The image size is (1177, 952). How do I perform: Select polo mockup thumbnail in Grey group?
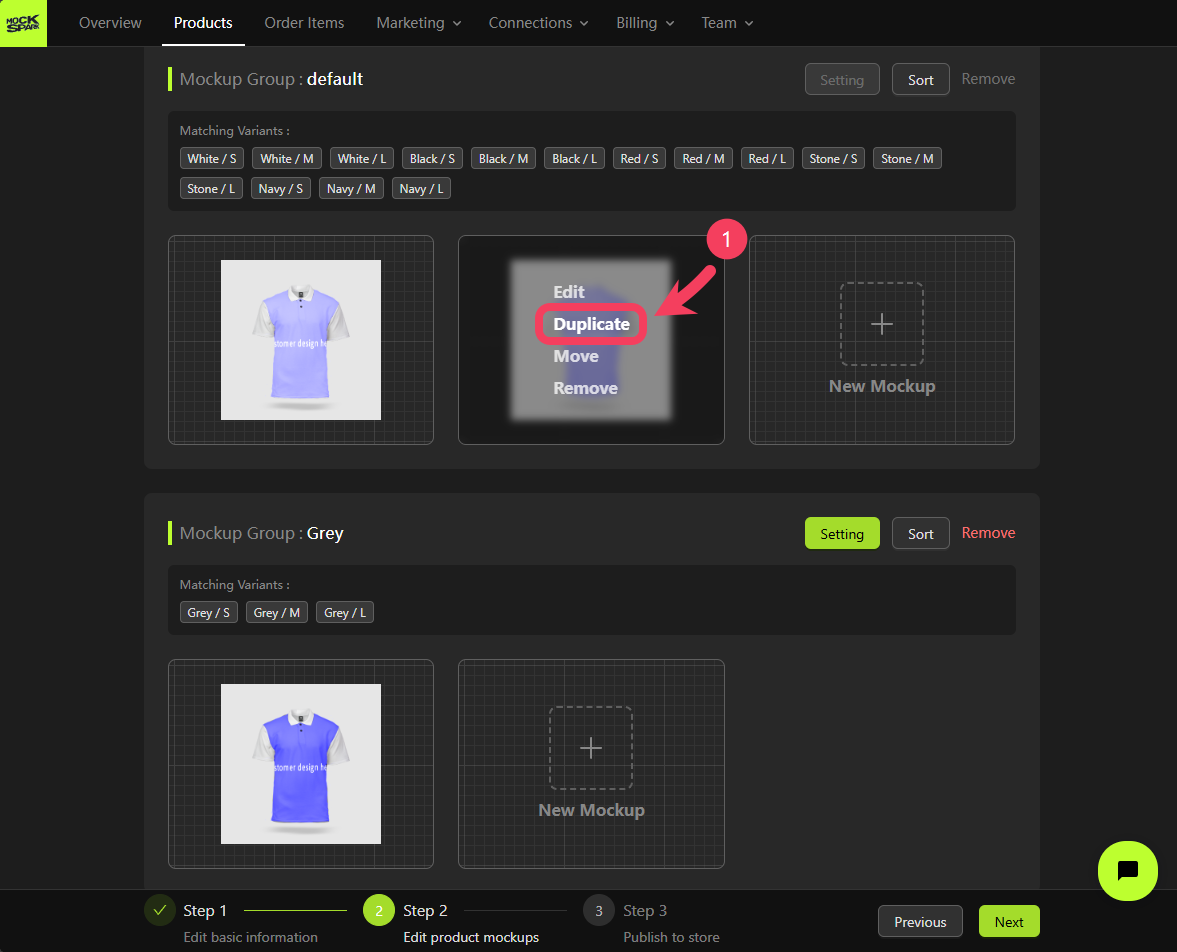pos(301,764)
